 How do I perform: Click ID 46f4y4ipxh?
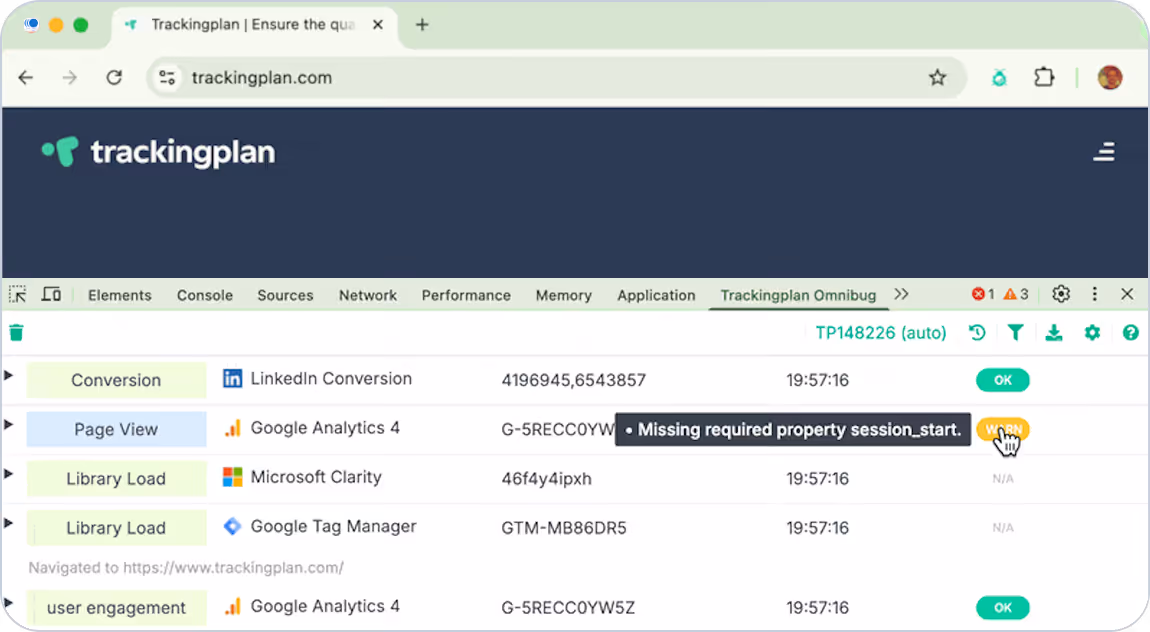pos(546,479)
